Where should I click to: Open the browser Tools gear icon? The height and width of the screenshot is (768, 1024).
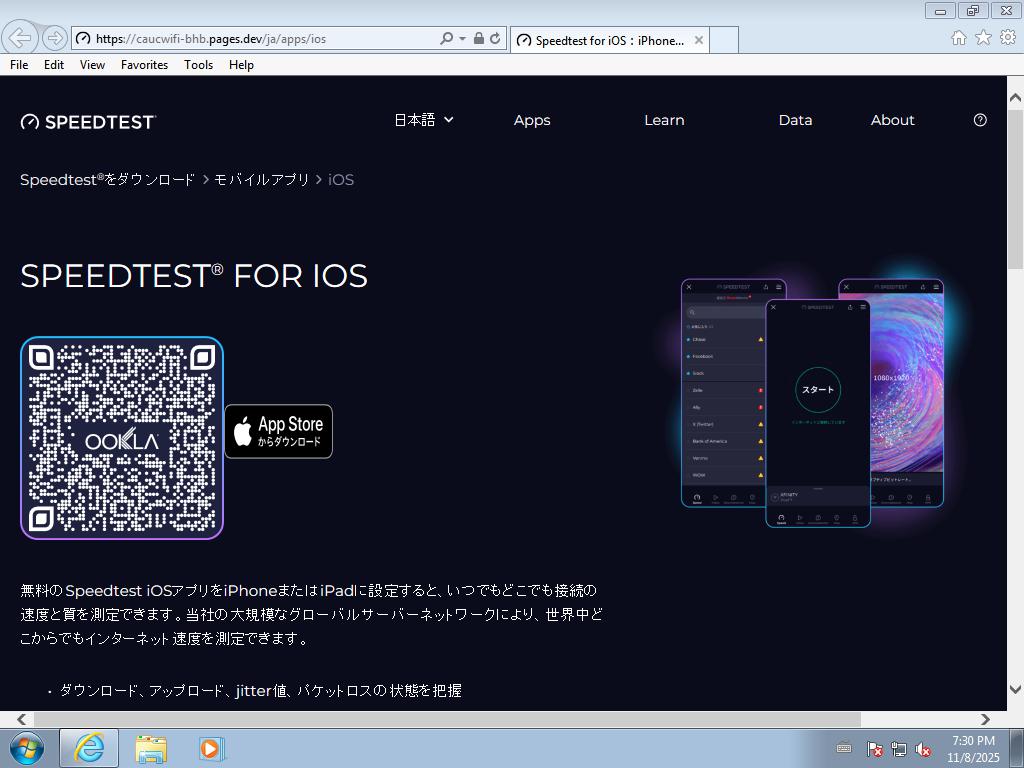[1007, 37]
